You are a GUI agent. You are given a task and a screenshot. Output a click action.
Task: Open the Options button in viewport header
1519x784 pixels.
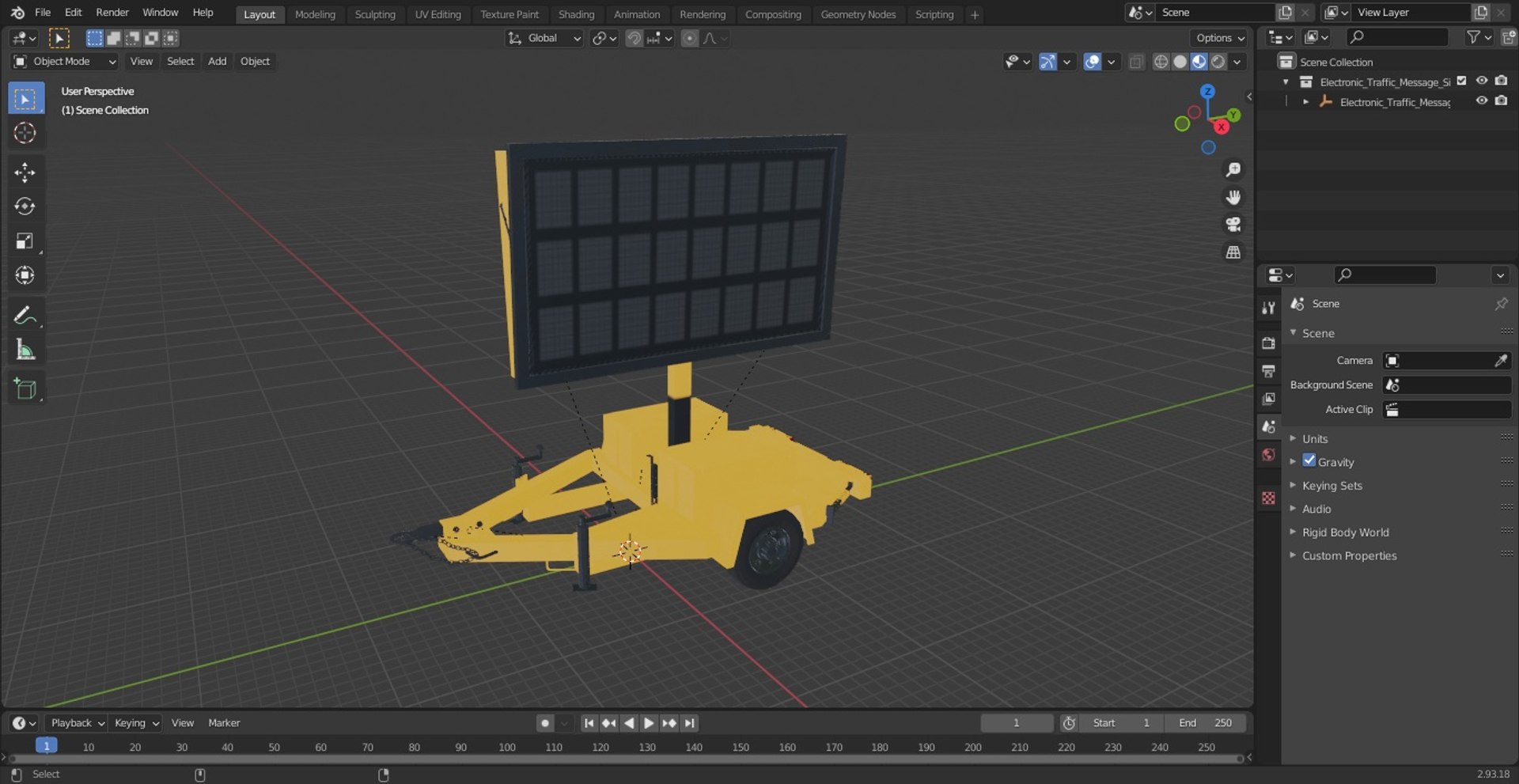tap(1219, 38)
